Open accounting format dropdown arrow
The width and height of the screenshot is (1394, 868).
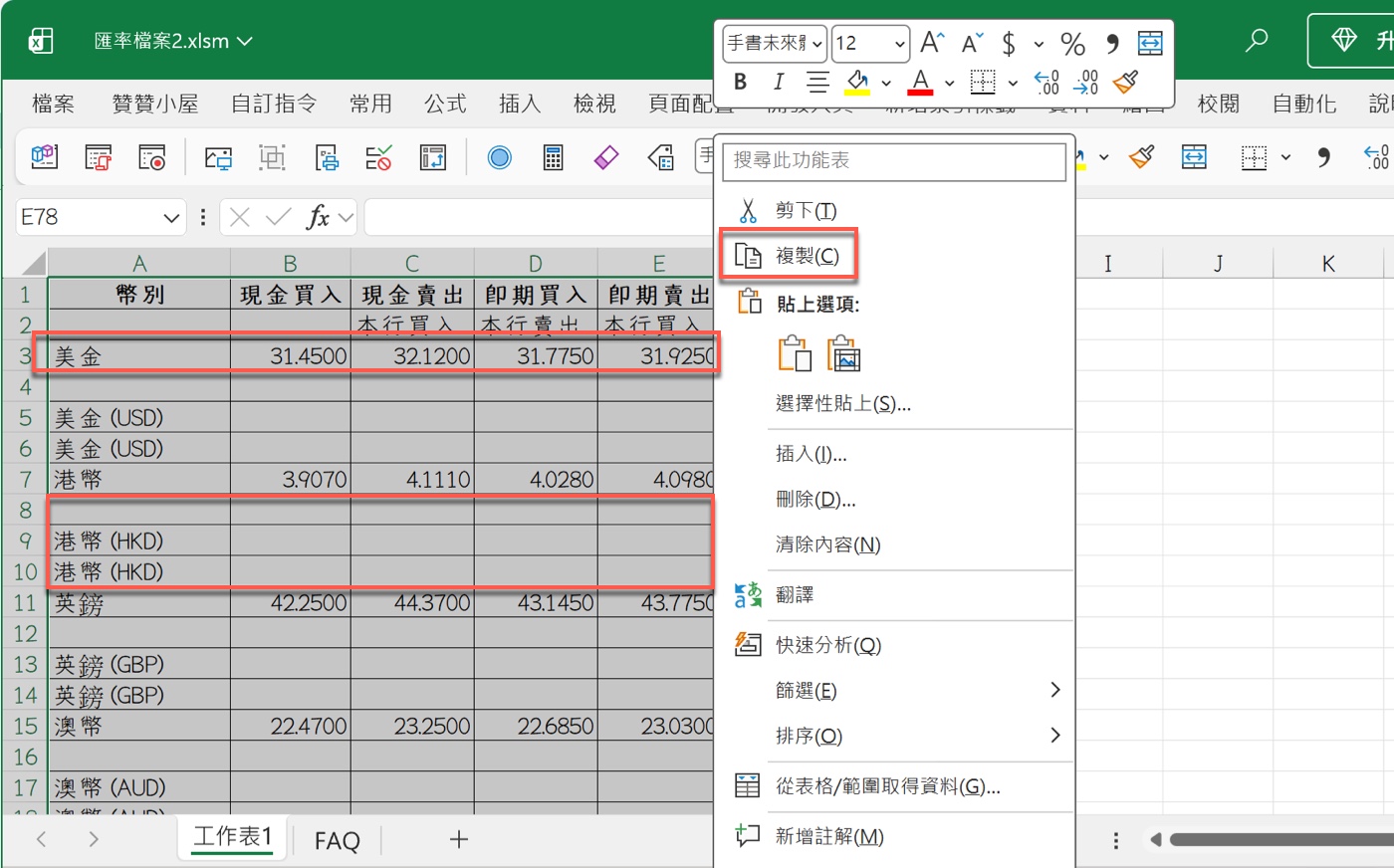tap(1039, 44)
